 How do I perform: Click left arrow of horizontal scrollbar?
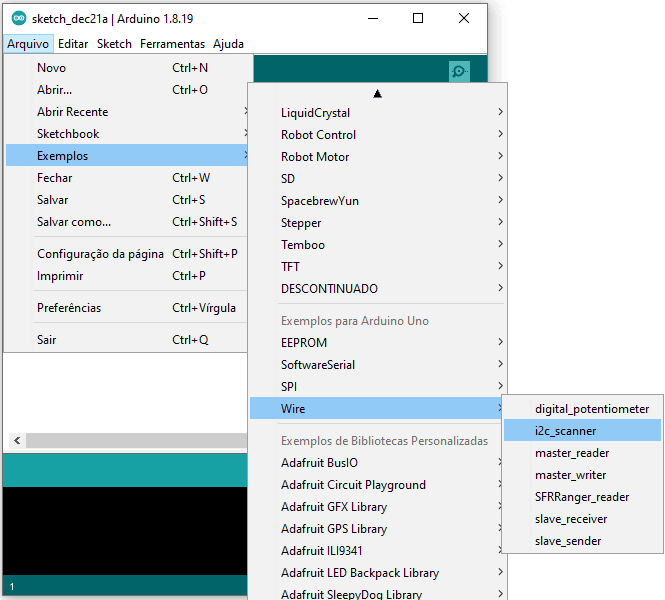[17, 441]
